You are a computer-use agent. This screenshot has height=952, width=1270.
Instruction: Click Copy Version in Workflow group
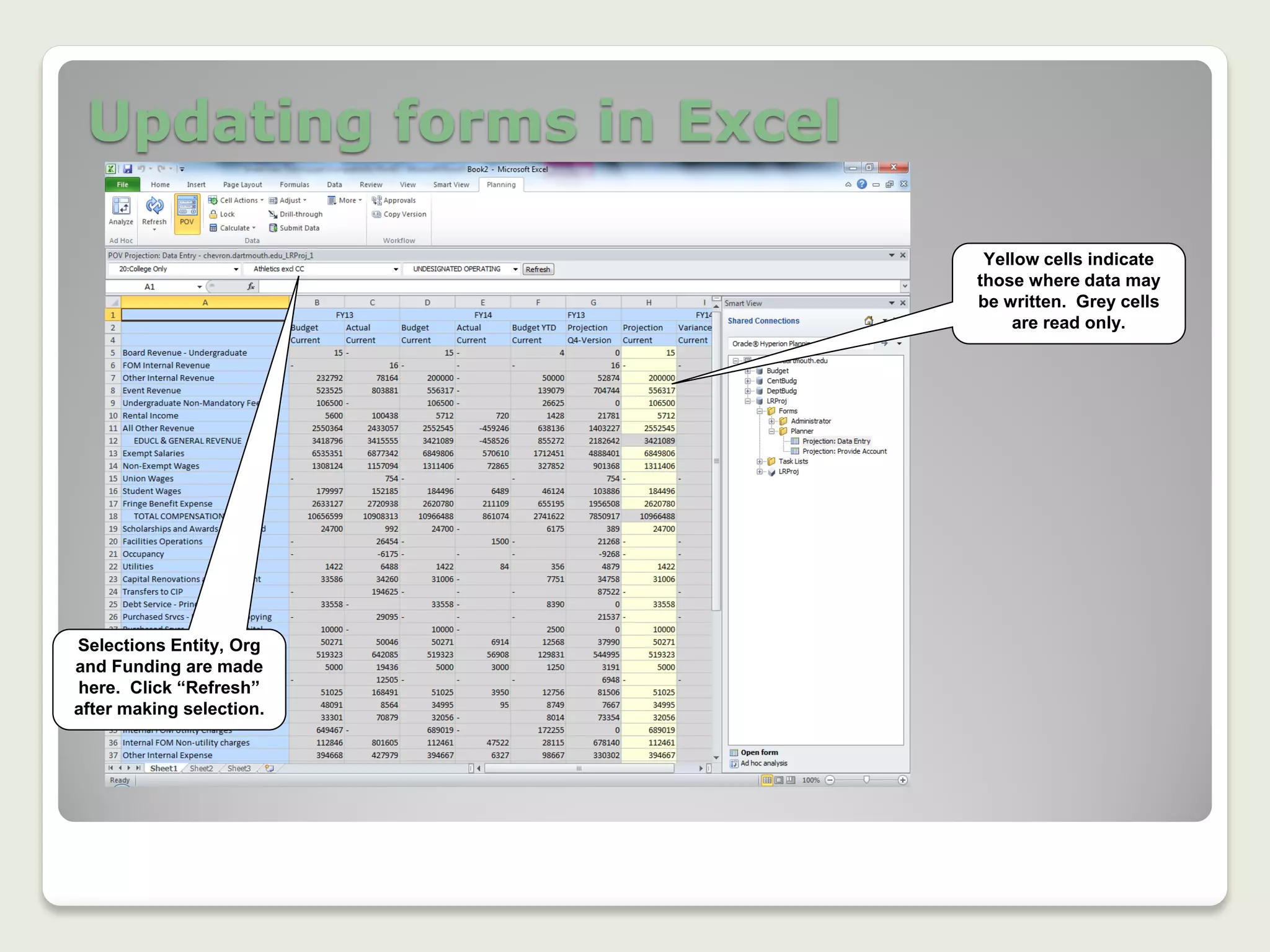399,214
